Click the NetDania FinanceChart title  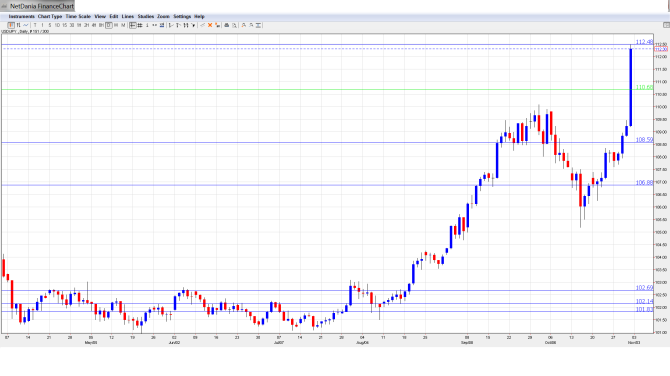coord(41,6)
